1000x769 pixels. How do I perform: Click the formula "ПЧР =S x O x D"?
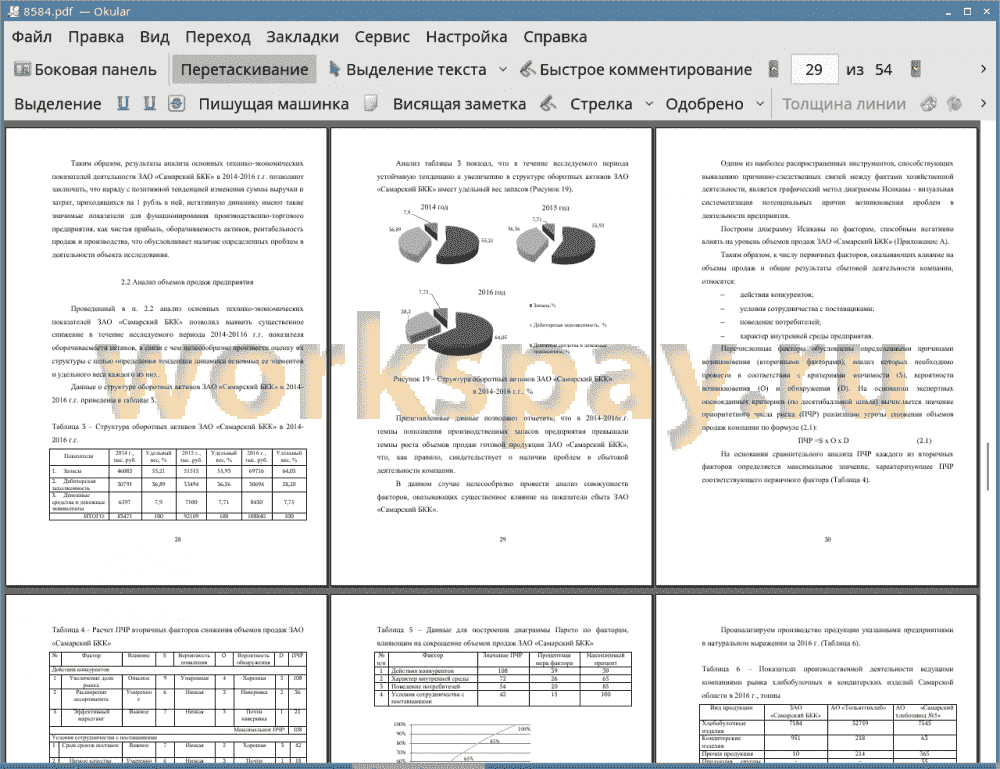823,441
